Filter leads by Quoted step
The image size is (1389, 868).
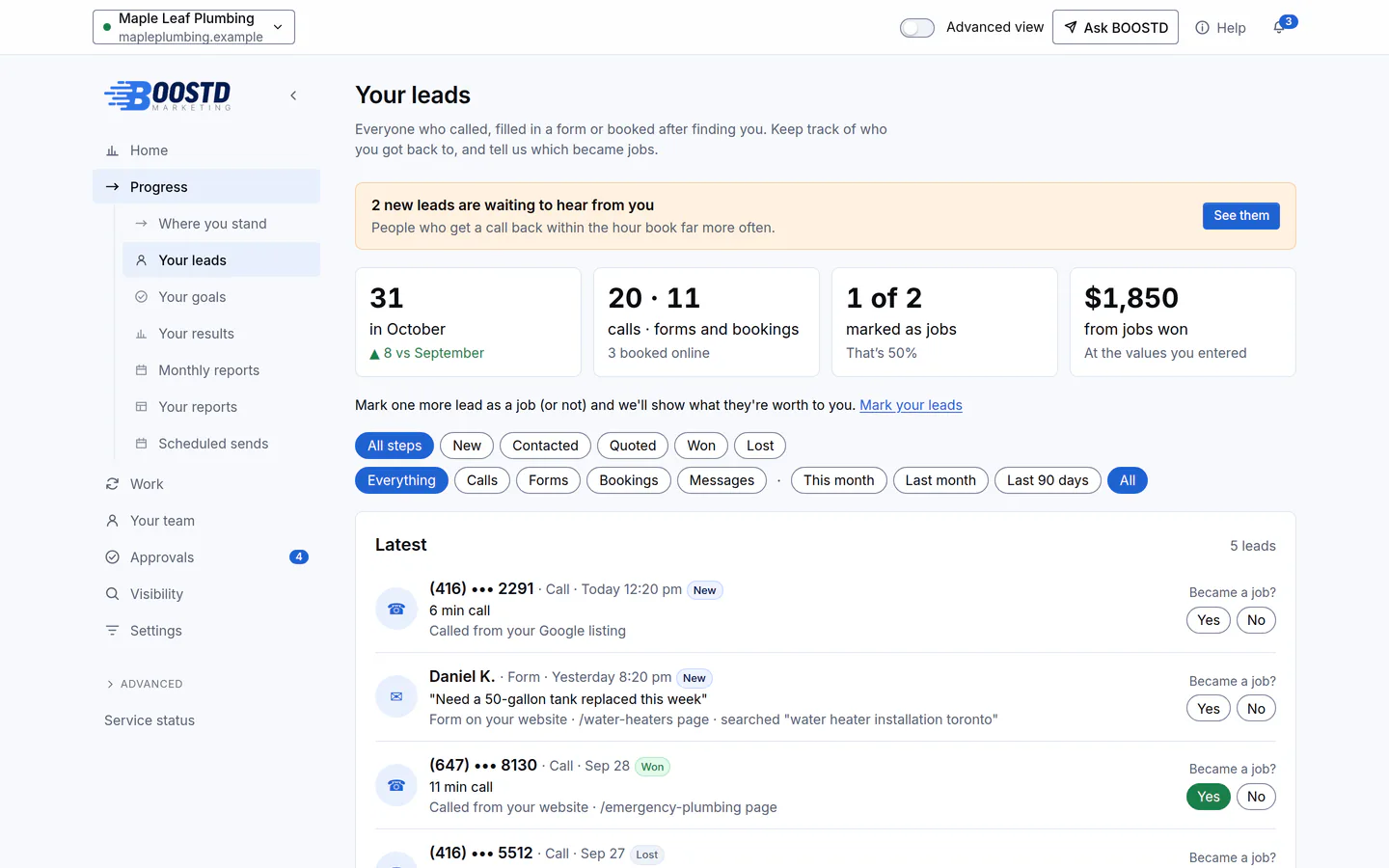pos(633,446)
